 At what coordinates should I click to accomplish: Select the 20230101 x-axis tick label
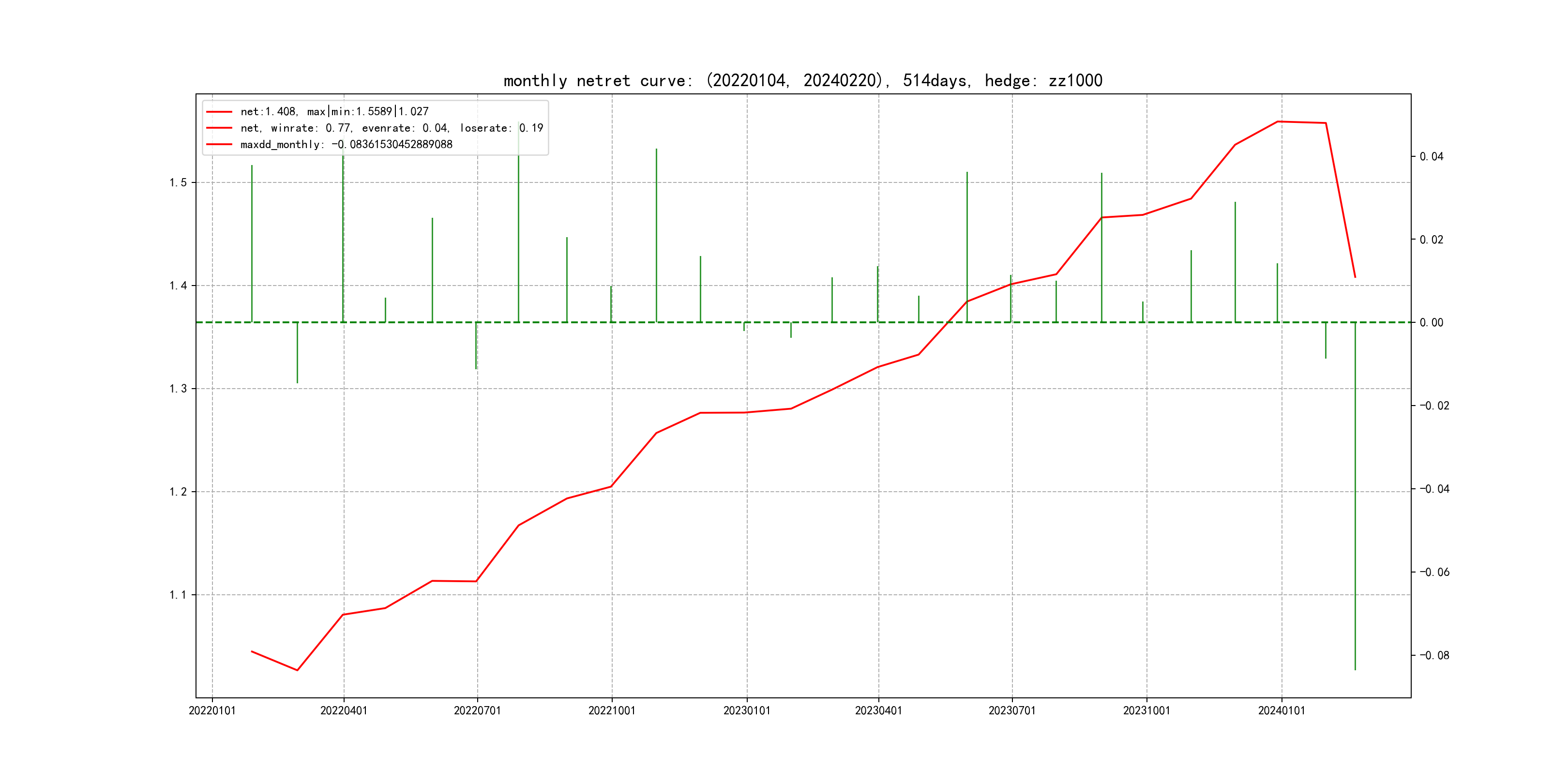pos(746,710)
